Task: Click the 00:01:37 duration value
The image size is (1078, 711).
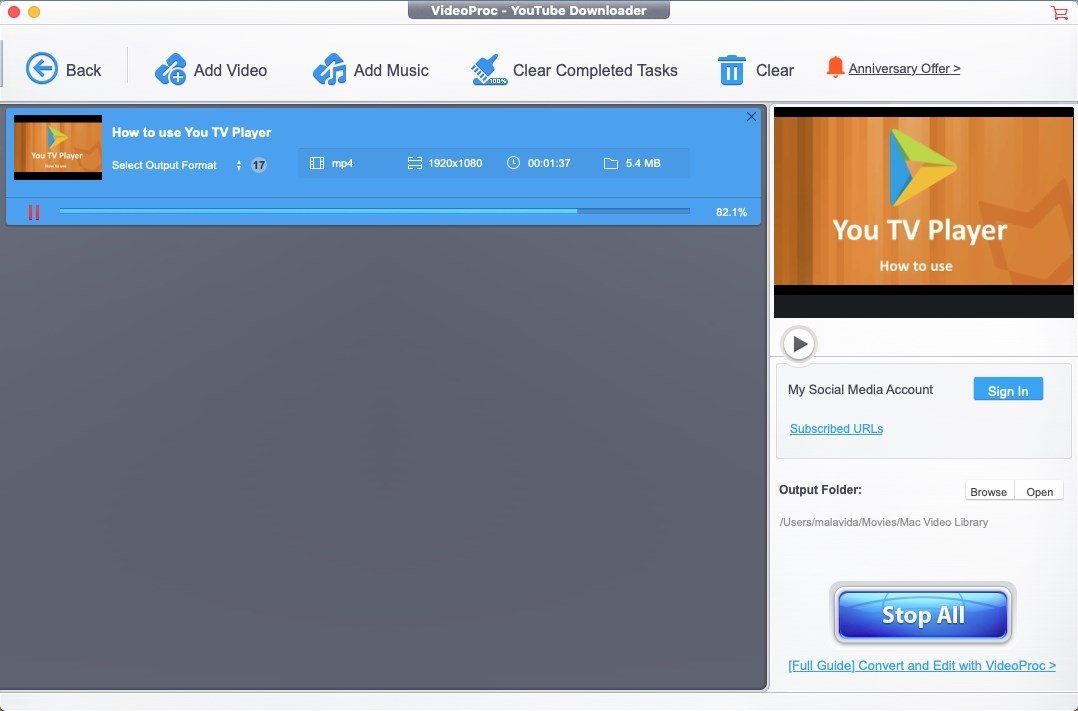Action: click(x=549, y=163)
